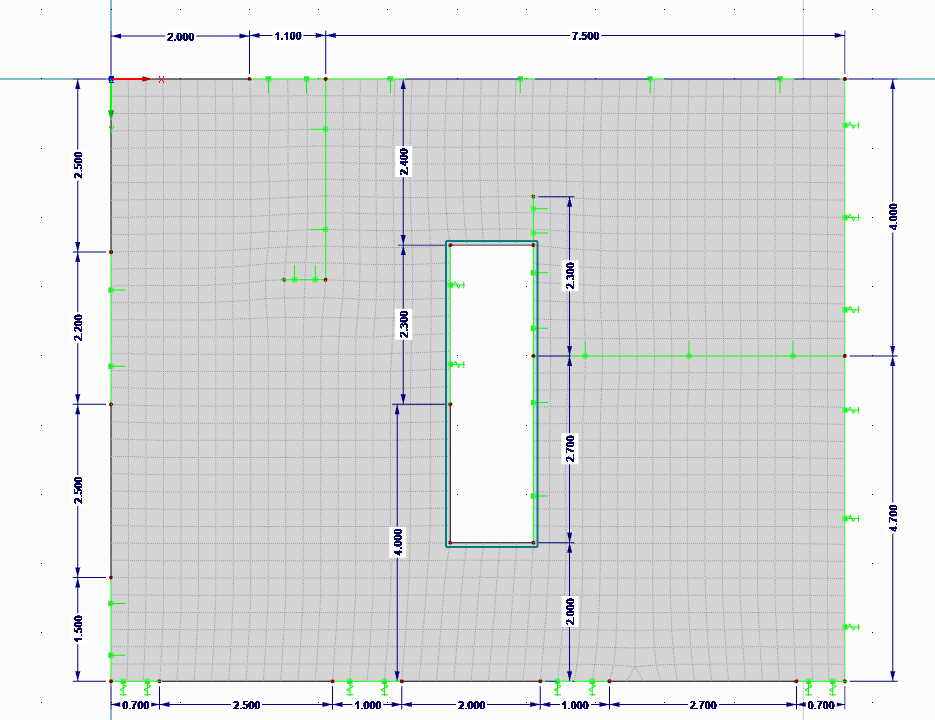Click the 4.700 vertical dimension label
Image resolution: width=935 pixels, height=720 pixels.
click(893, 518)
